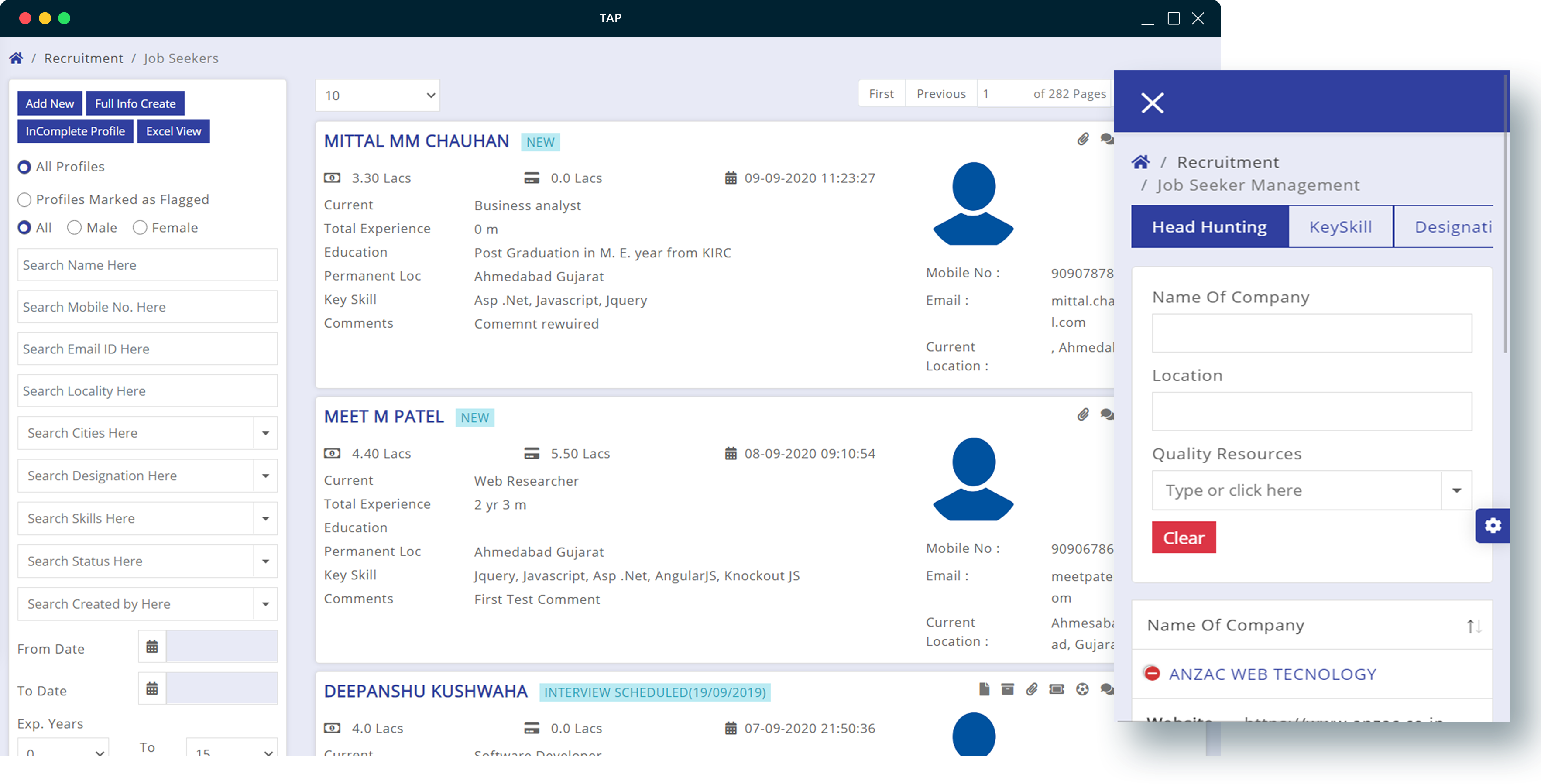Go to First page in pagination

(x=881, y=94)
